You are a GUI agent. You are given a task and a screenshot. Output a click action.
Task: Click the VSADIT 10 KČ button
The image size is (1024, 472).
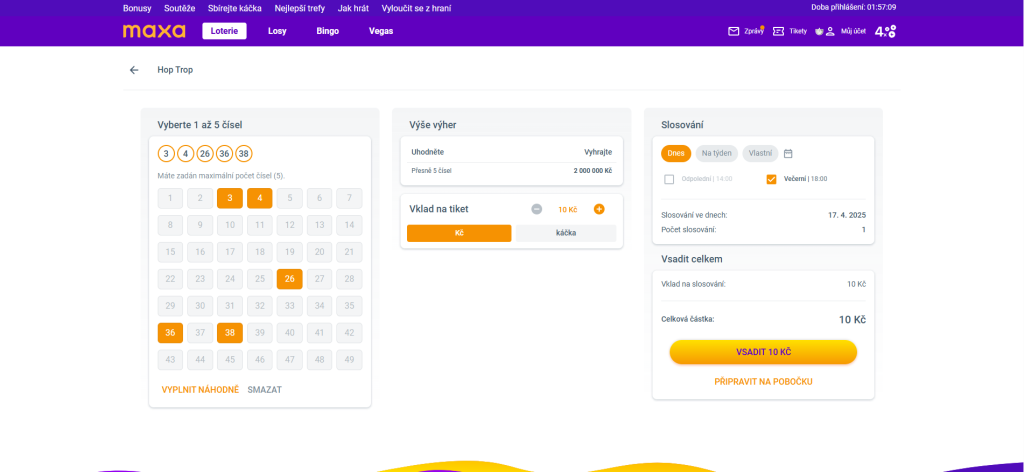point(763,352)
